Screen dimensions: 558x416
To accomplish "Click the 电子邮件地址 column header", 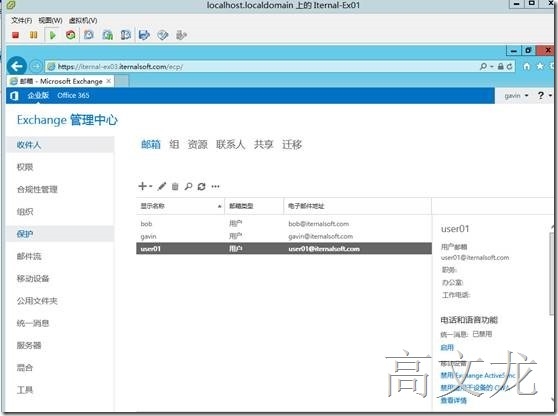I will click(358, 206).
